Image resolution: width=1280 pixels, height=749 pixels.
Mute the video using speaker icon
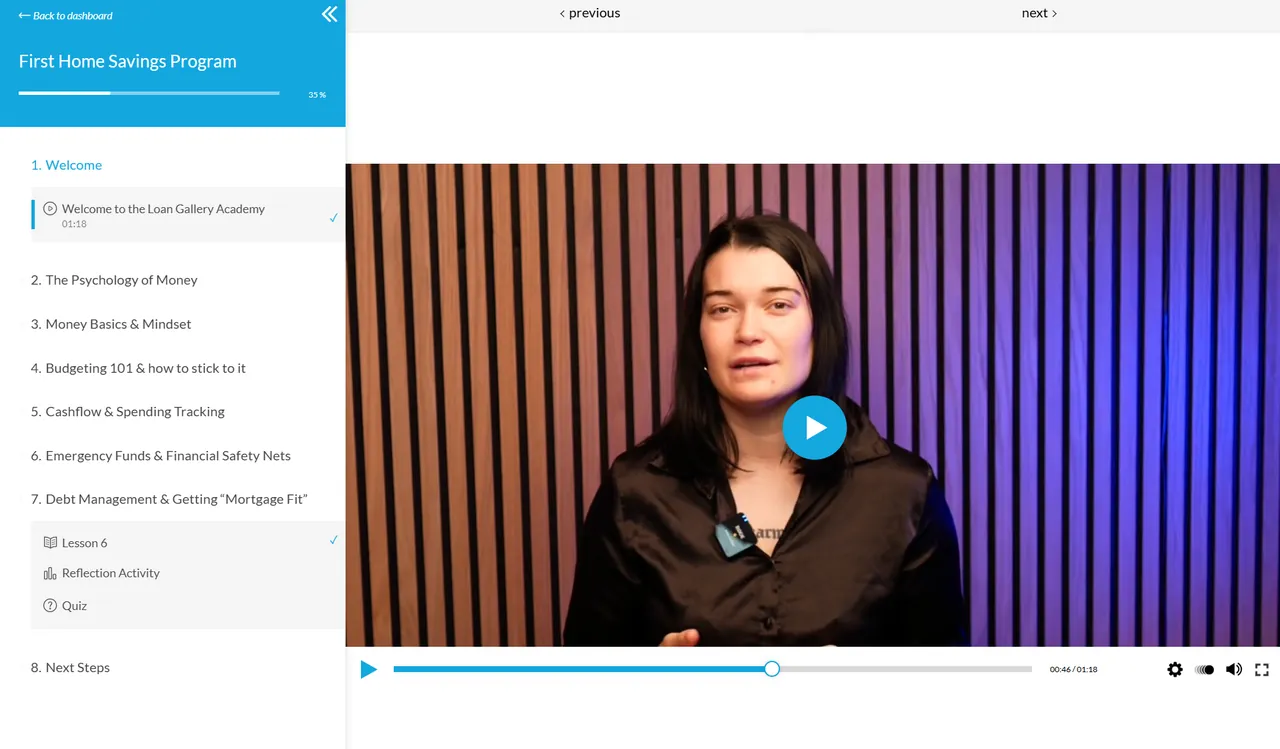click(x=1234, y=669)
